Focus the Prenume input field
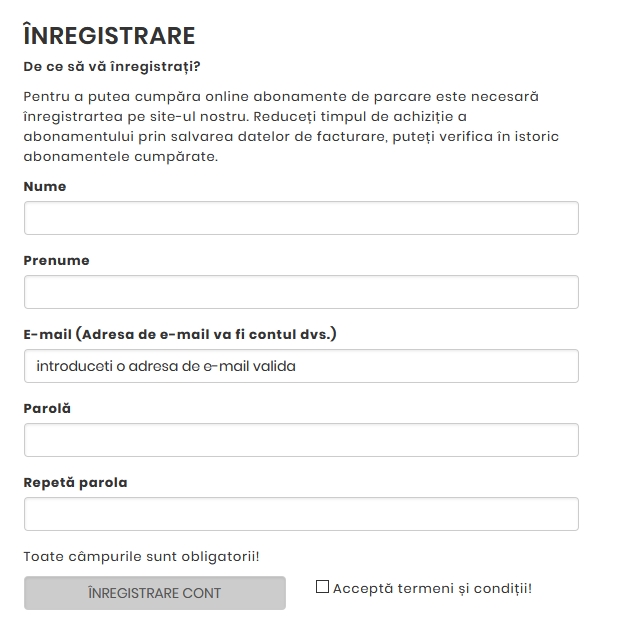 [301, 292]
